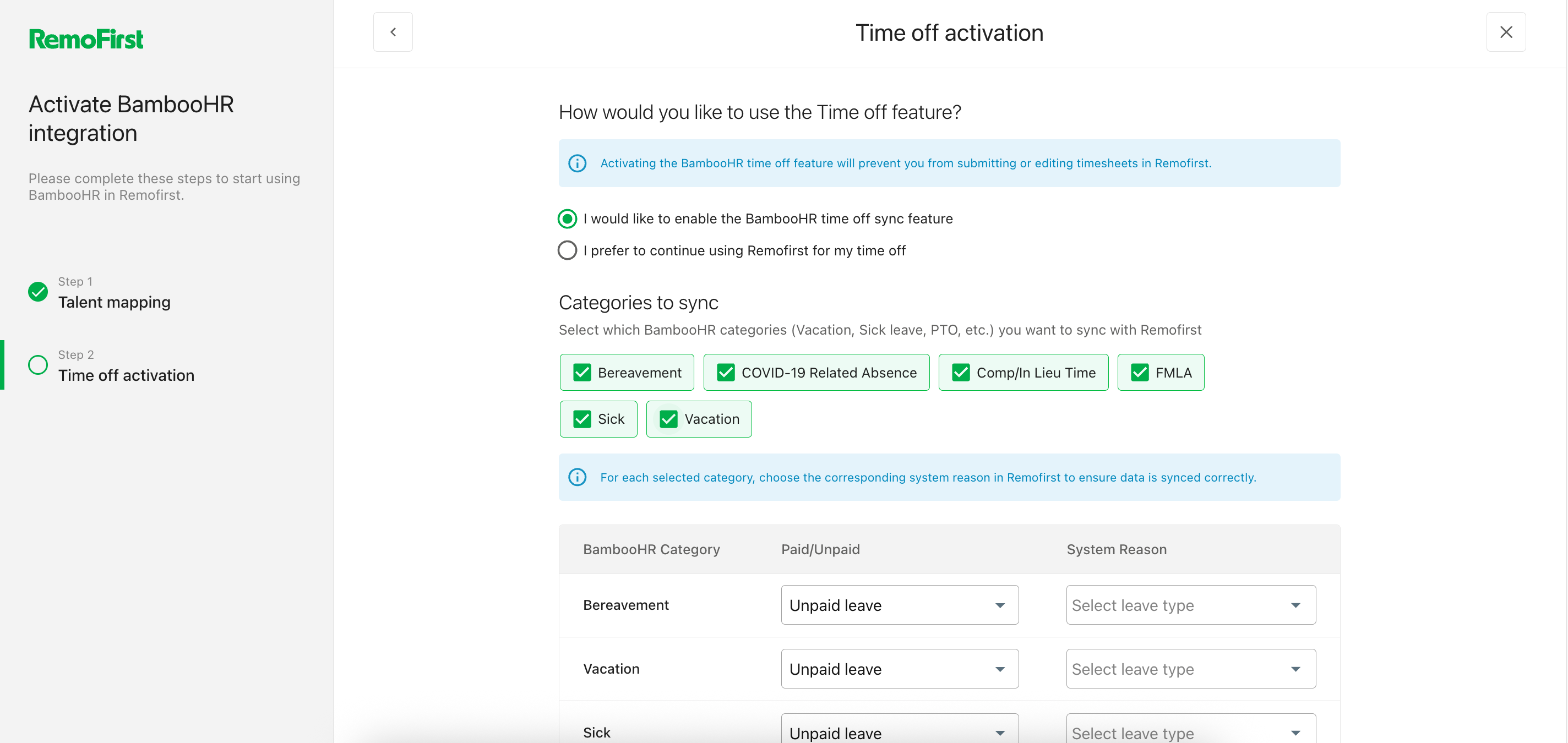The width and height of the screenshot is (1568, 743).
Task: Uncheck the Comp/In Lieu Time checkbox
Action: point(961,373)
